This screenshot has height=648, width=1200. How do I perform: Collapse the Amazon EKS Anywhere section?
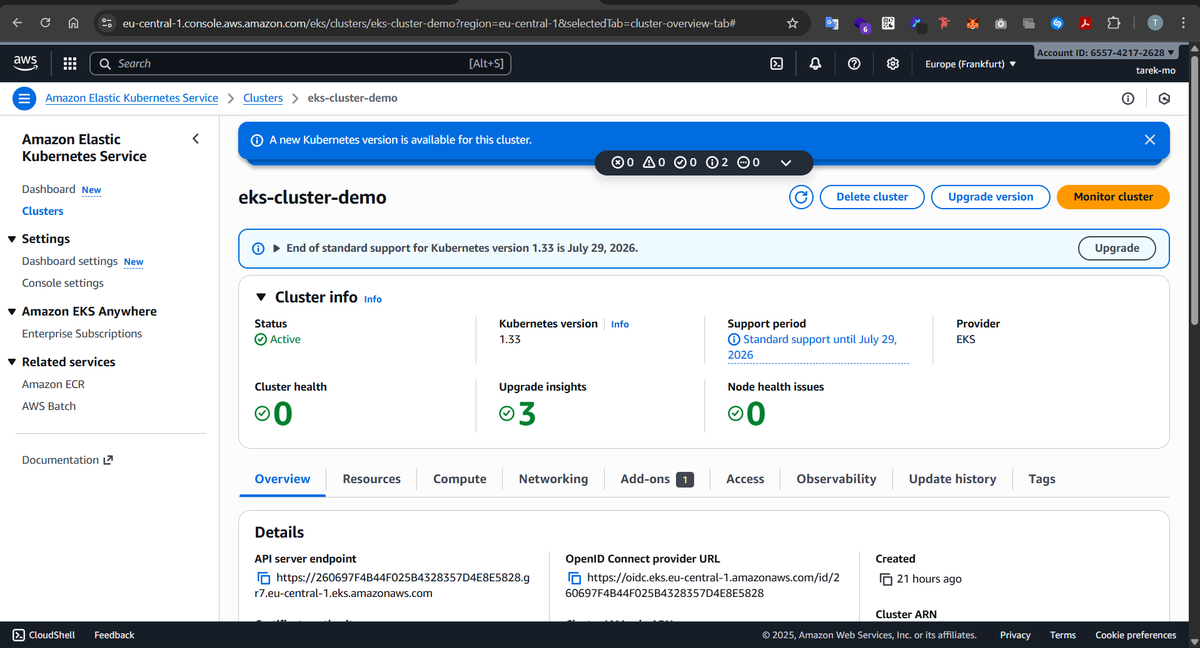(12, 311)
